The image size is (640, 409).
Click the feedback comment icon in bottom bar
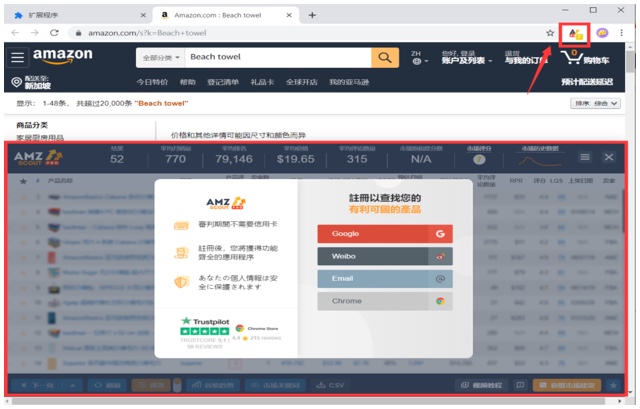pos(520,385)
